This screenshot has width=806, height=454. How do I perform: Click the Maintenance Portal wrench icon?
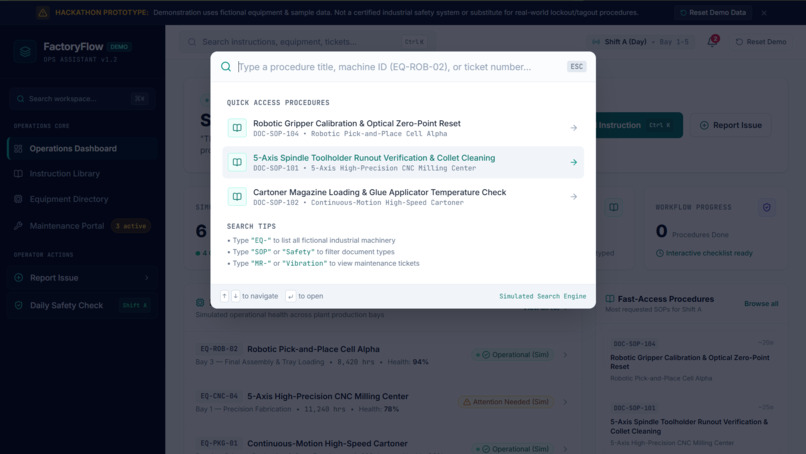[x=19, y=226]
